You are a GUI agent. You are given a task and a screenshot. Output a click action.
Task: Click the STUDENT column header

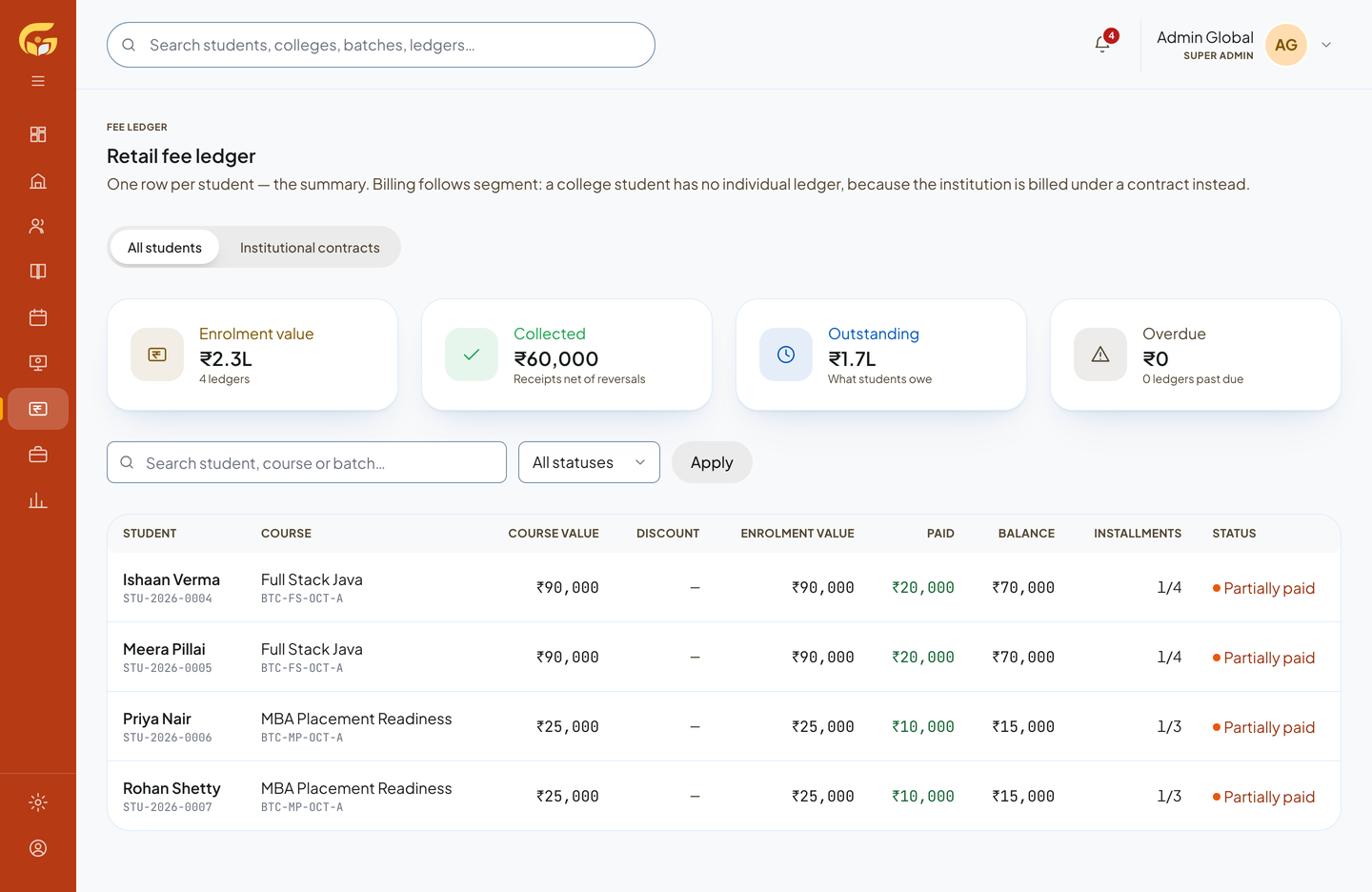[x=150, y=534]
